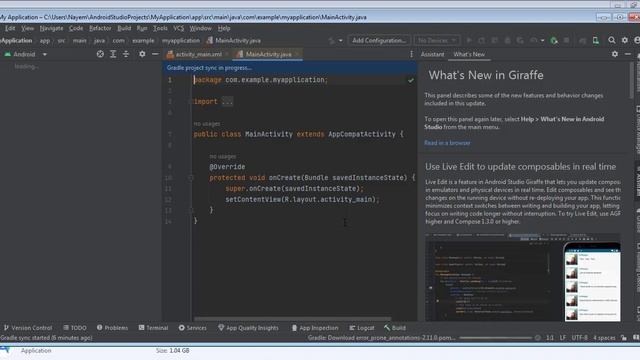Open IDE settings gear in toolbar

624,40
